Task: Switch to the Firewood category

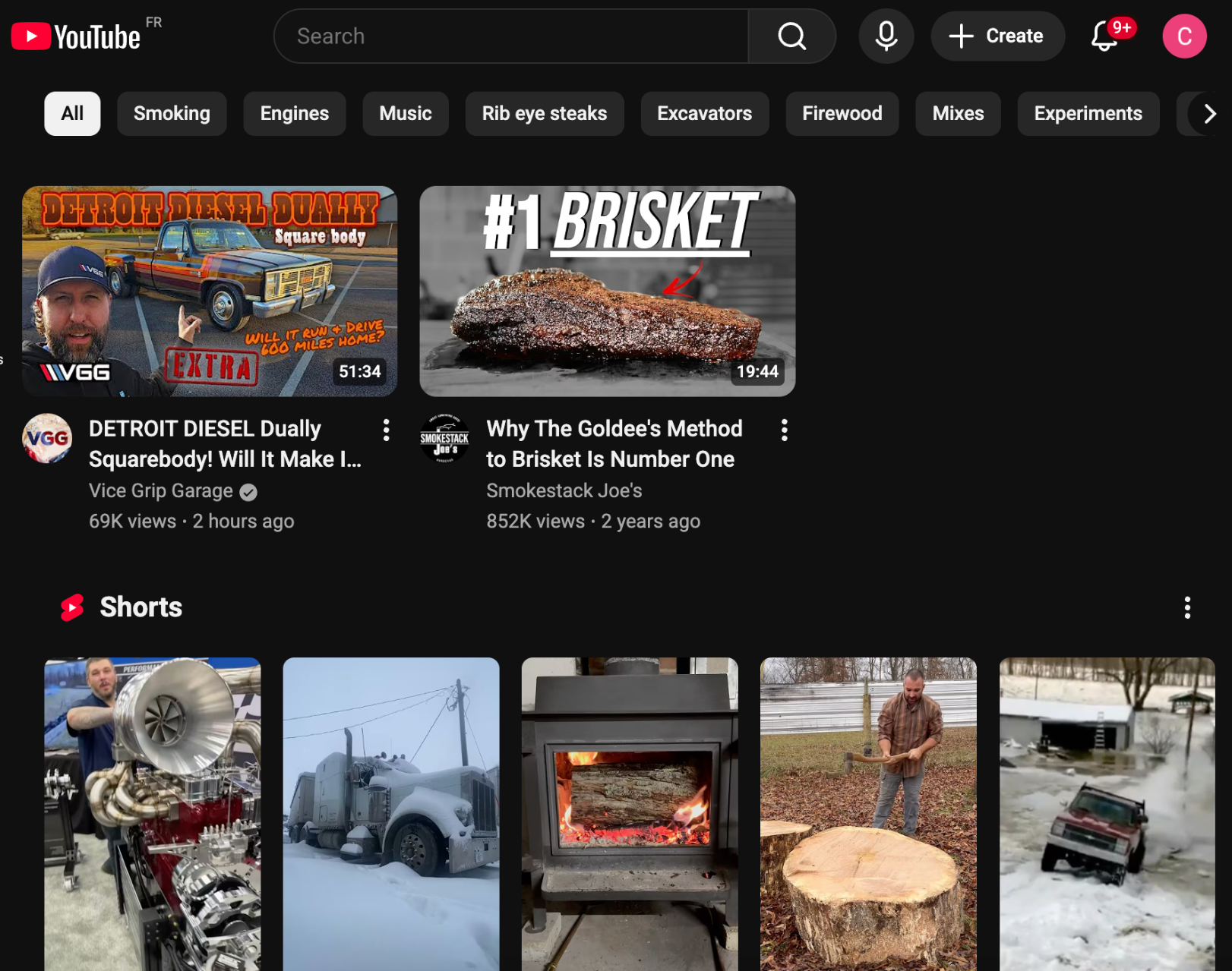Action: (x=842, y=114)
